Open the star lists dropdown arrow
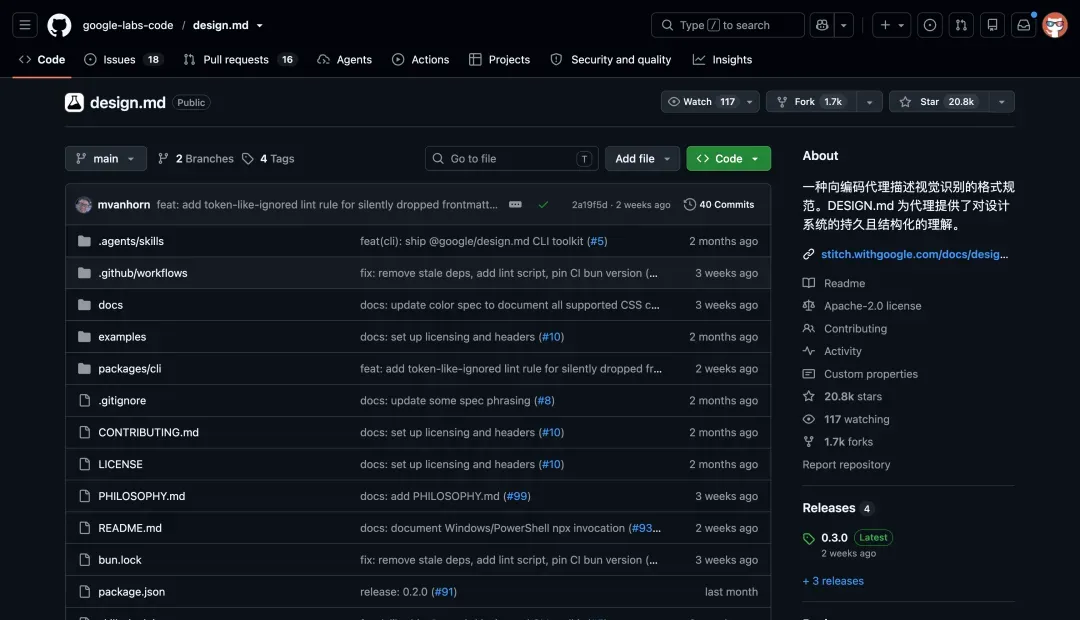1080x620 pixels. [x=1001, y=102]
